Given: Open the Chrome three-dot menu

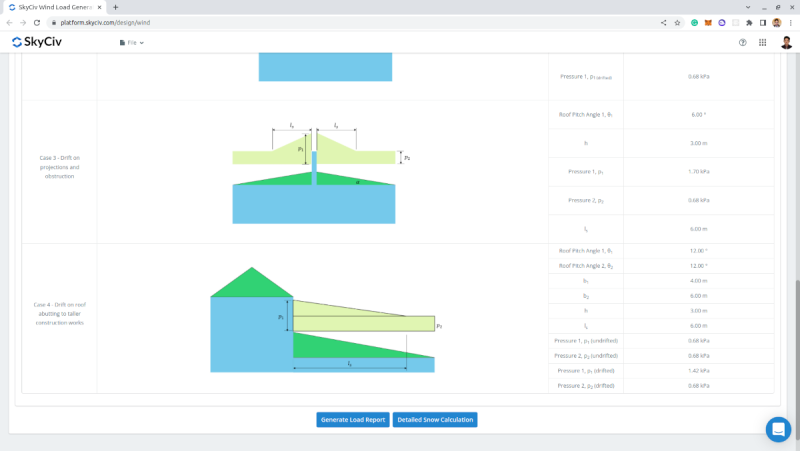Looking at the screenshot, I should [790, 22].
